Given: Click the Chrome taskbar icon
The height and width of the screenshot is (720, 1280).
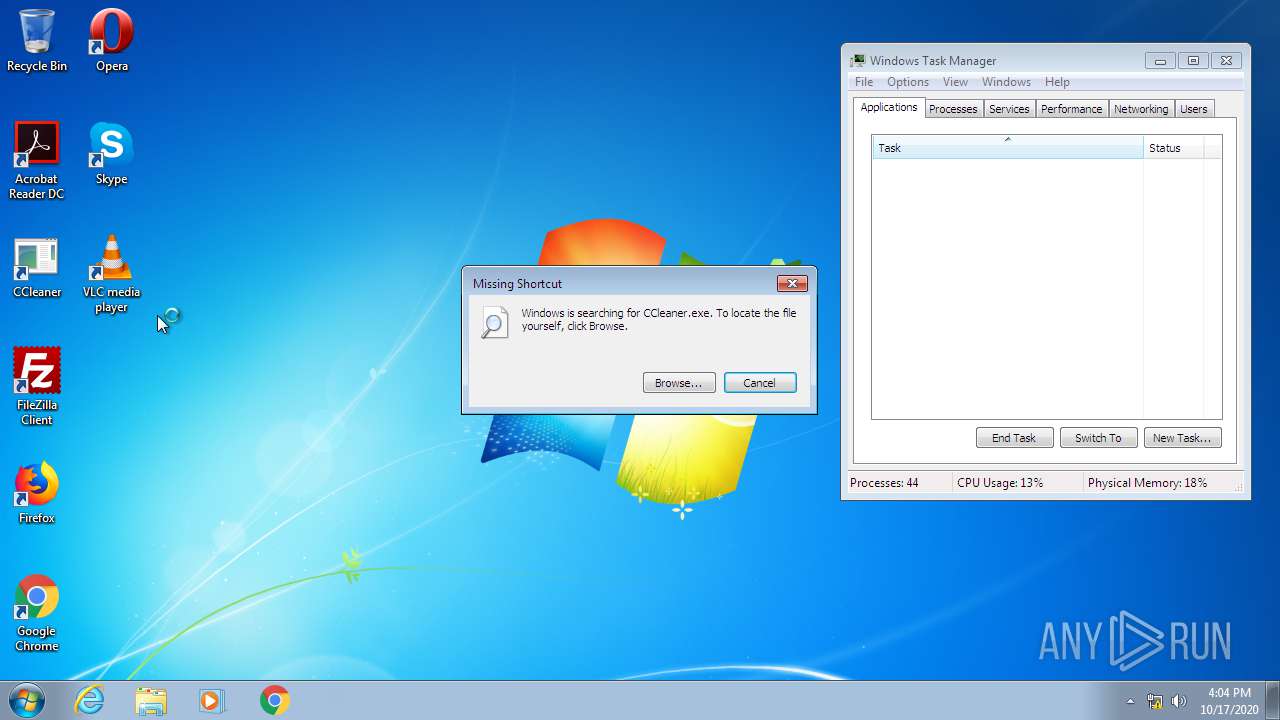Looking at the screenshot, I should click(274, 700).
